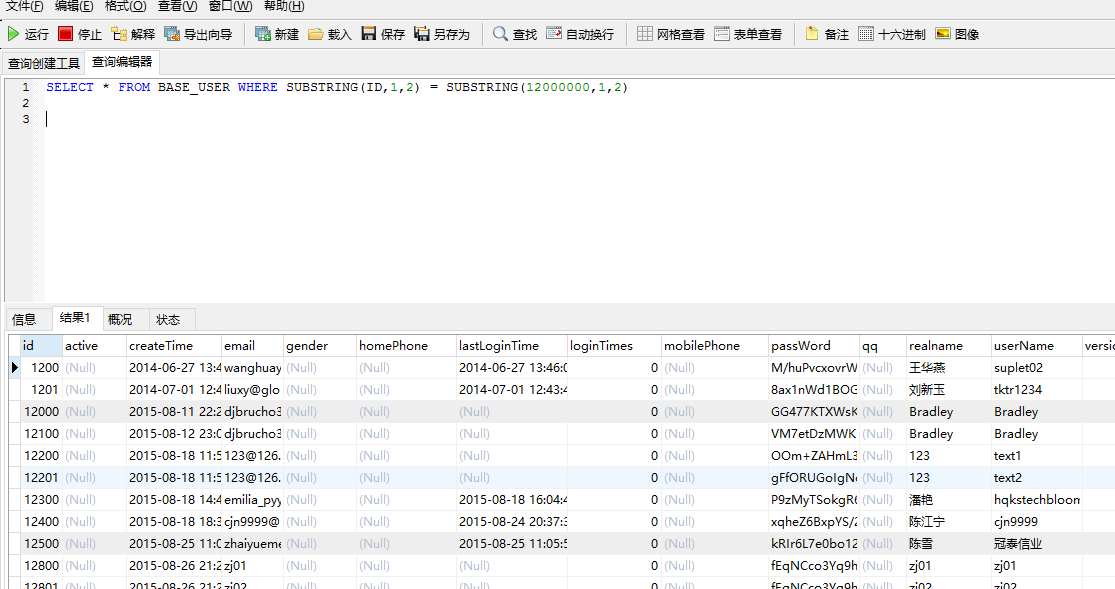Create a new query with 新建
Viewport: 1115px width, 589px height.
277,34
